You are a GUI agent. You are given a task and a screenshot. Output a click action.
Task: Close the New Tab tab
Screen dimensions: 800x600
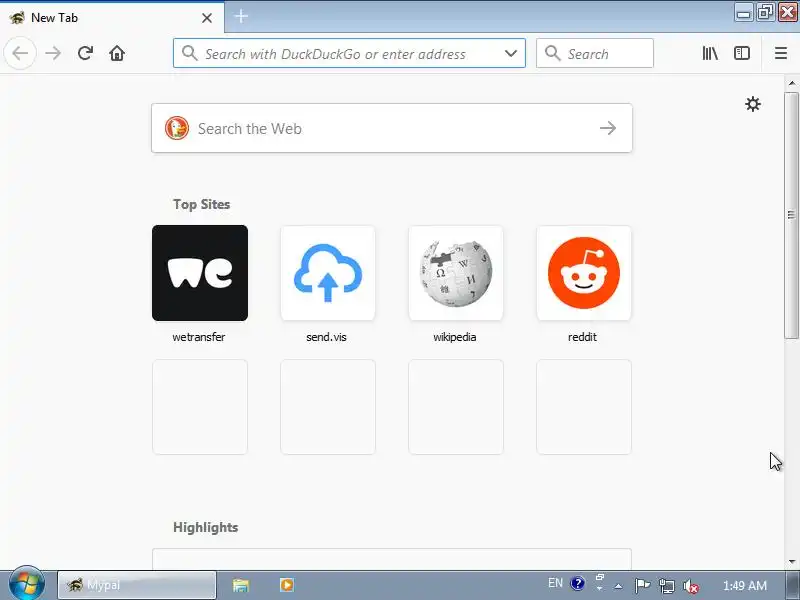pyautogui.click(x=207, y=18)
